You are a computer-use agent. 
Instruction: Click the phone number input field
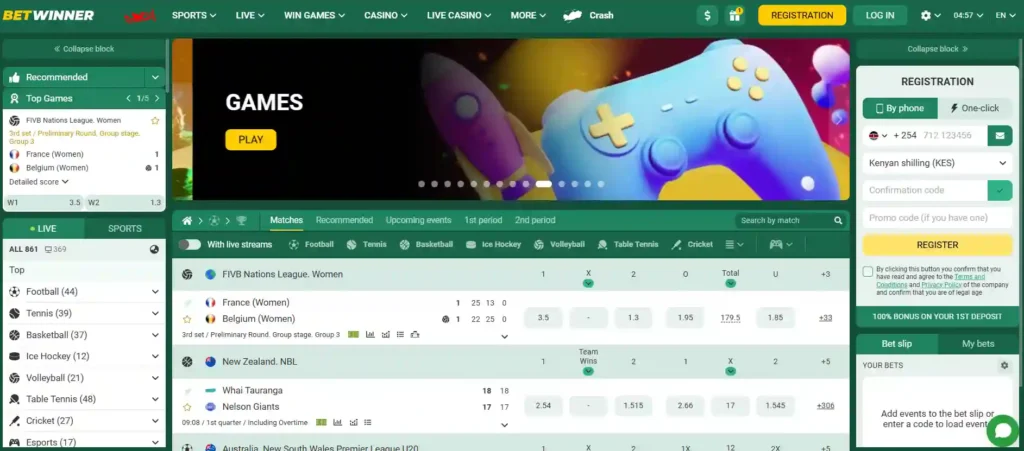pos(952,136)
